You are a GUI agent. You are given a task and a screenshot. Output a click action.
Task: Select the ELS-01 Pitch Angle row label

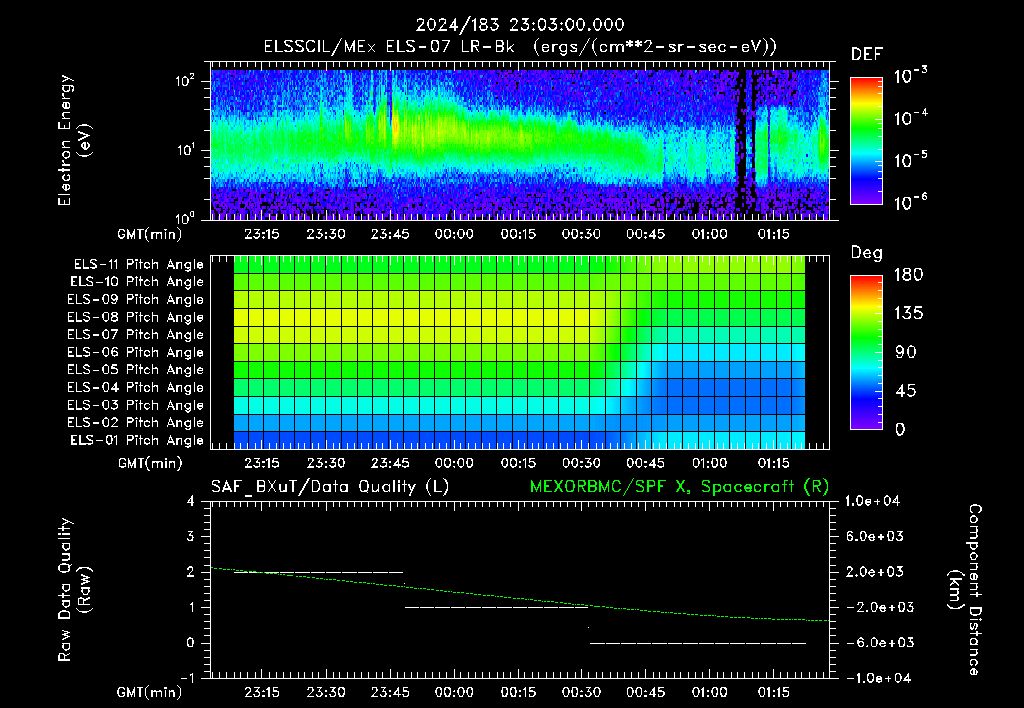point(137,440)
